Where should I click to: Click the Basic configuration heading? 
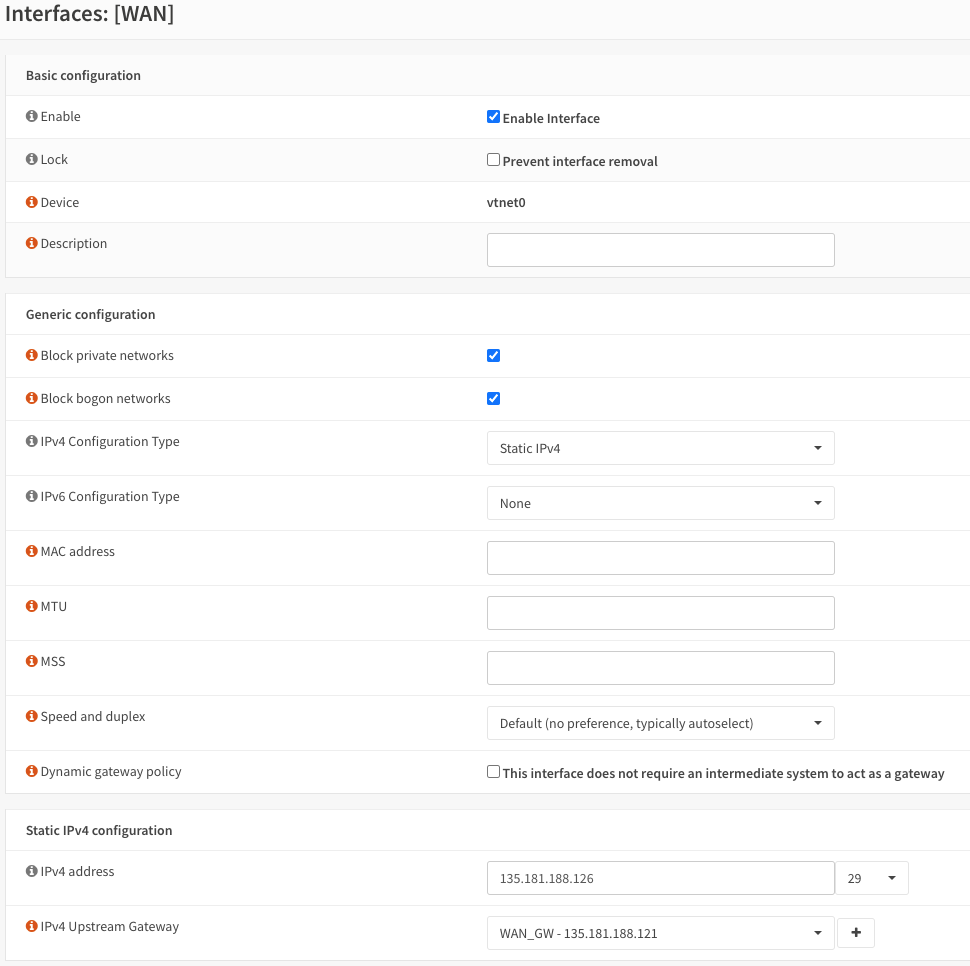pos(84,75)
